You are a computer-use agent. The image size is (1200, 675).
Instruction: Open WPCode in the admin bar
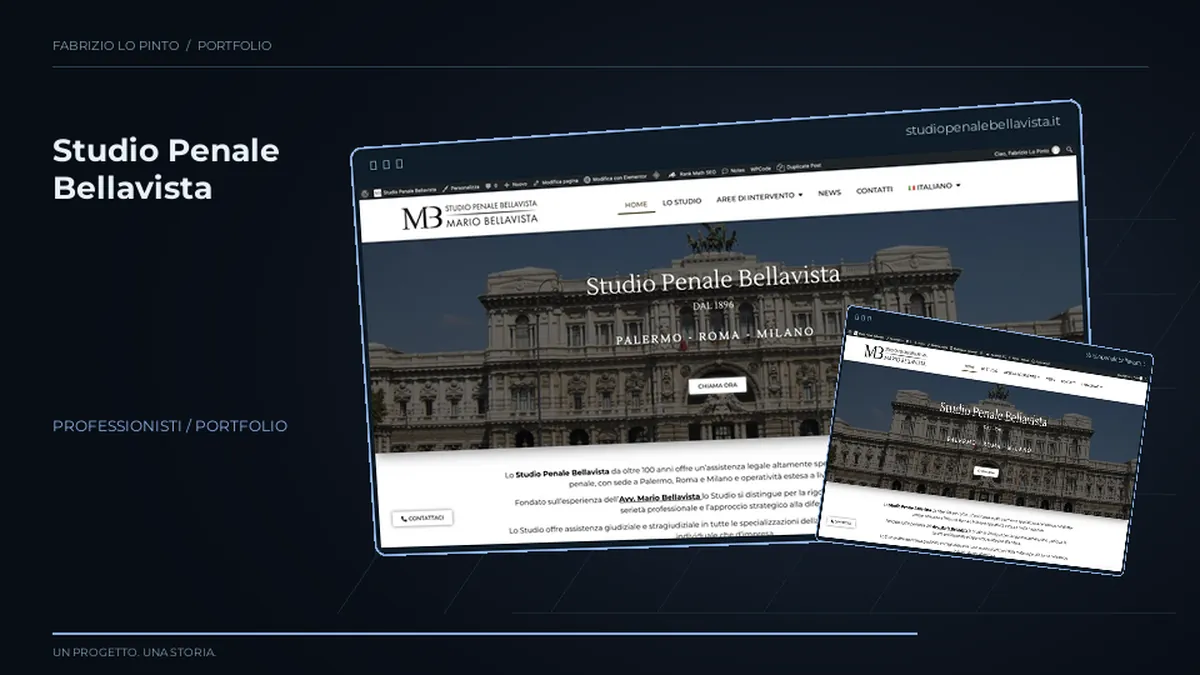(x=759, y=169)
